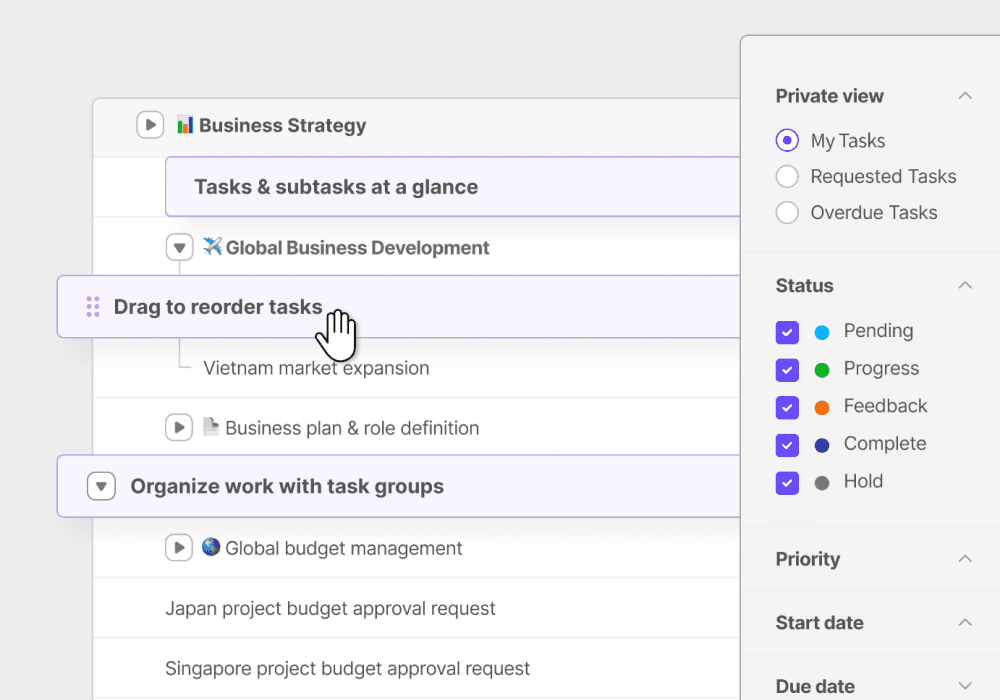Click the Business plan & role definition text
The width and height of the screenshot is (1000, 700).
pos(352,428)
